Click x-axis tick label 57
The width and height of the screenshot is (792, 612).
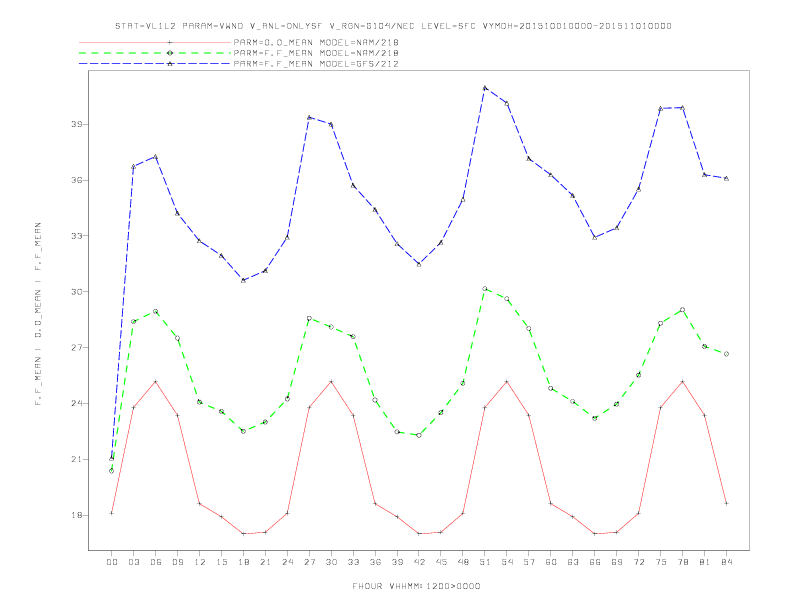(x=529, y=562)
